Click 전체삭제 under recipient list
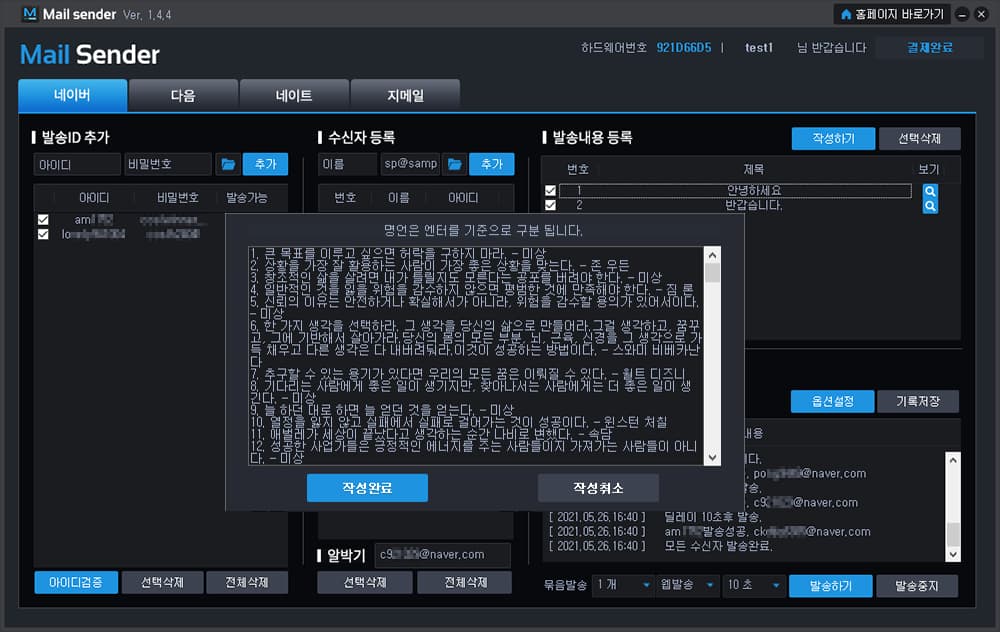Image resolution: width=1000 pixels, height=632 pixels. [465, 582]
